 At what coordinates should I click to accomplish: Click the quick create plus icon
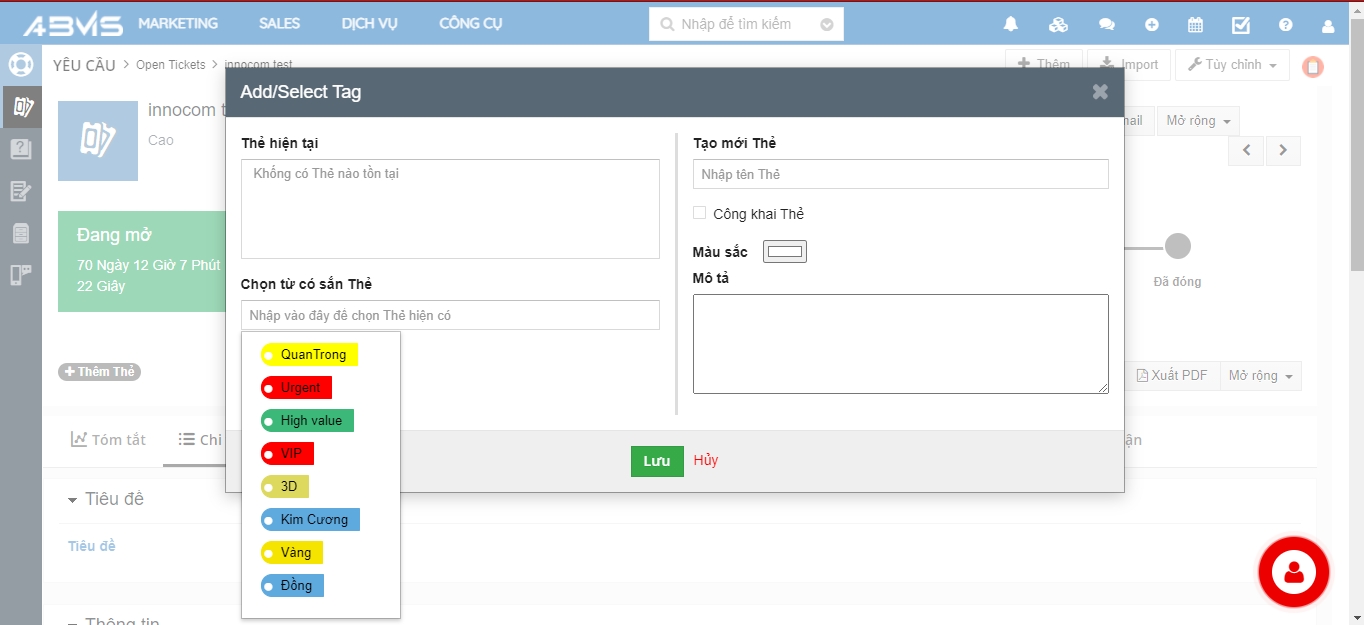[x=1152, y=25]
